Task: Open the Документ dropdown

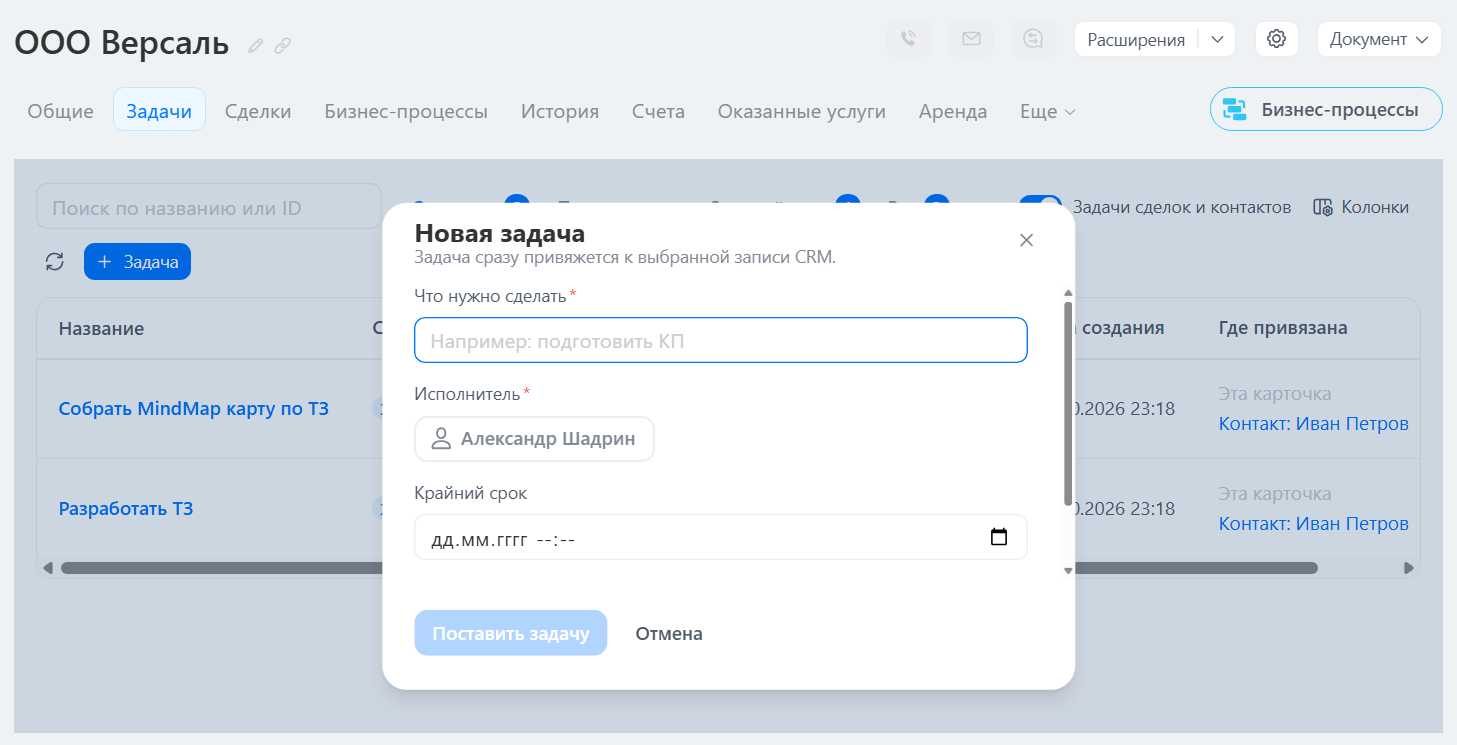Action: pos(1381,39)
